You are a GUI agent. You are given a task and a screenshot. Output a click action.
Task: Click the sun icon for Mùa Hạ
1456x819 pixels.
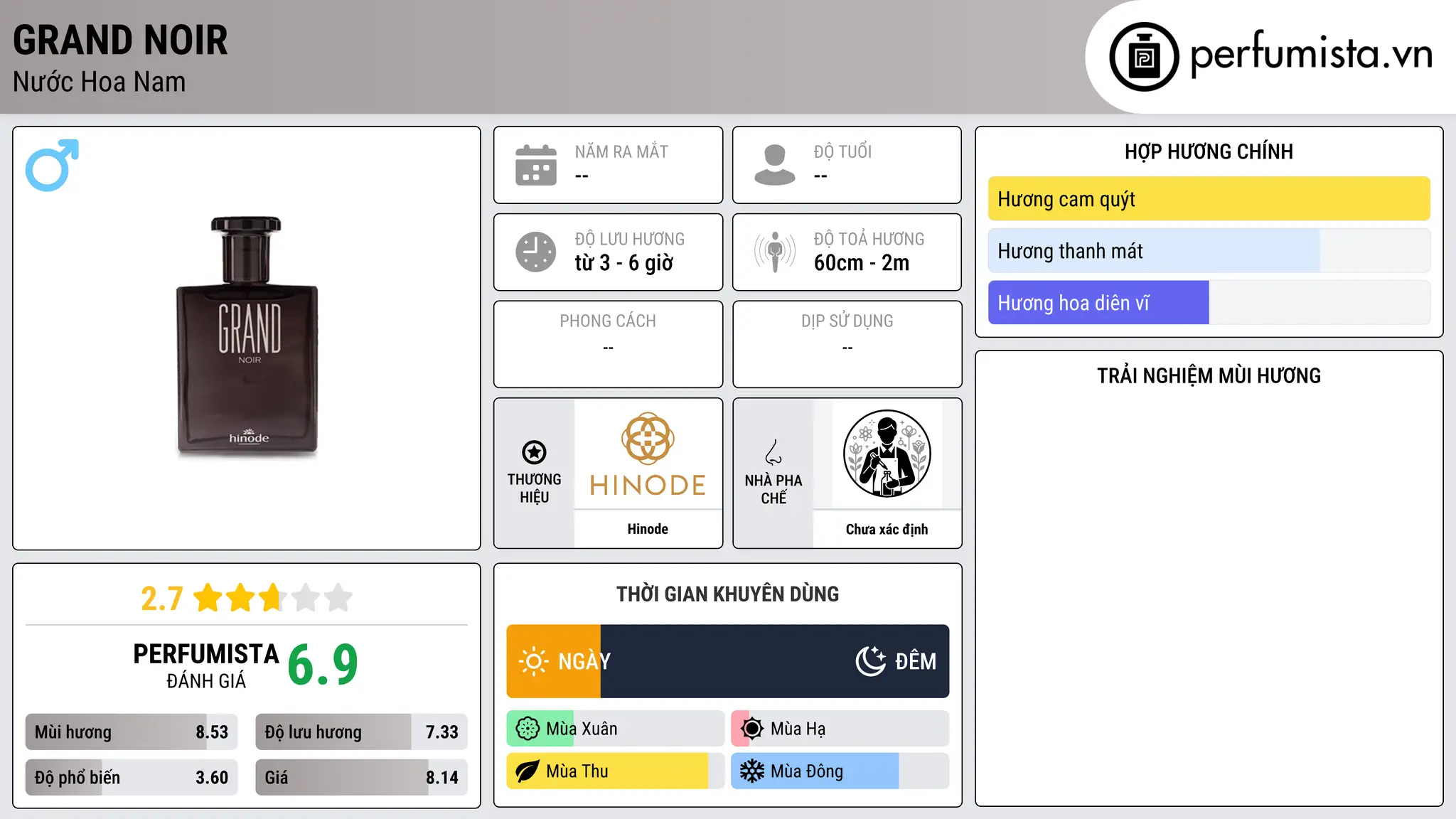point(752,729)
